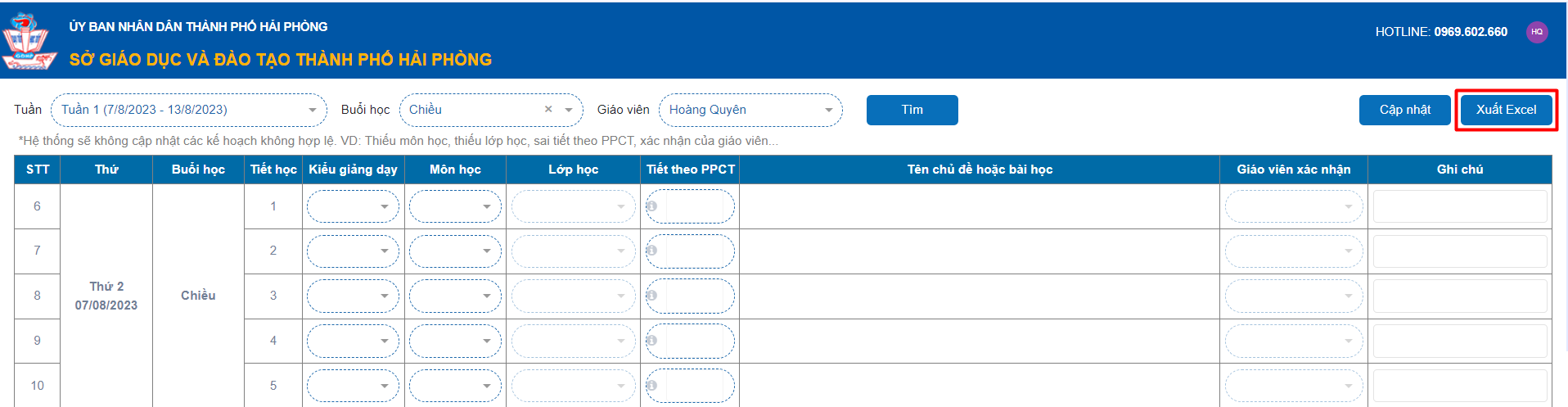Viewport: 1568px width, 407px height.
Task: Click the Hải Phòng education department logo
Action: 29,41
